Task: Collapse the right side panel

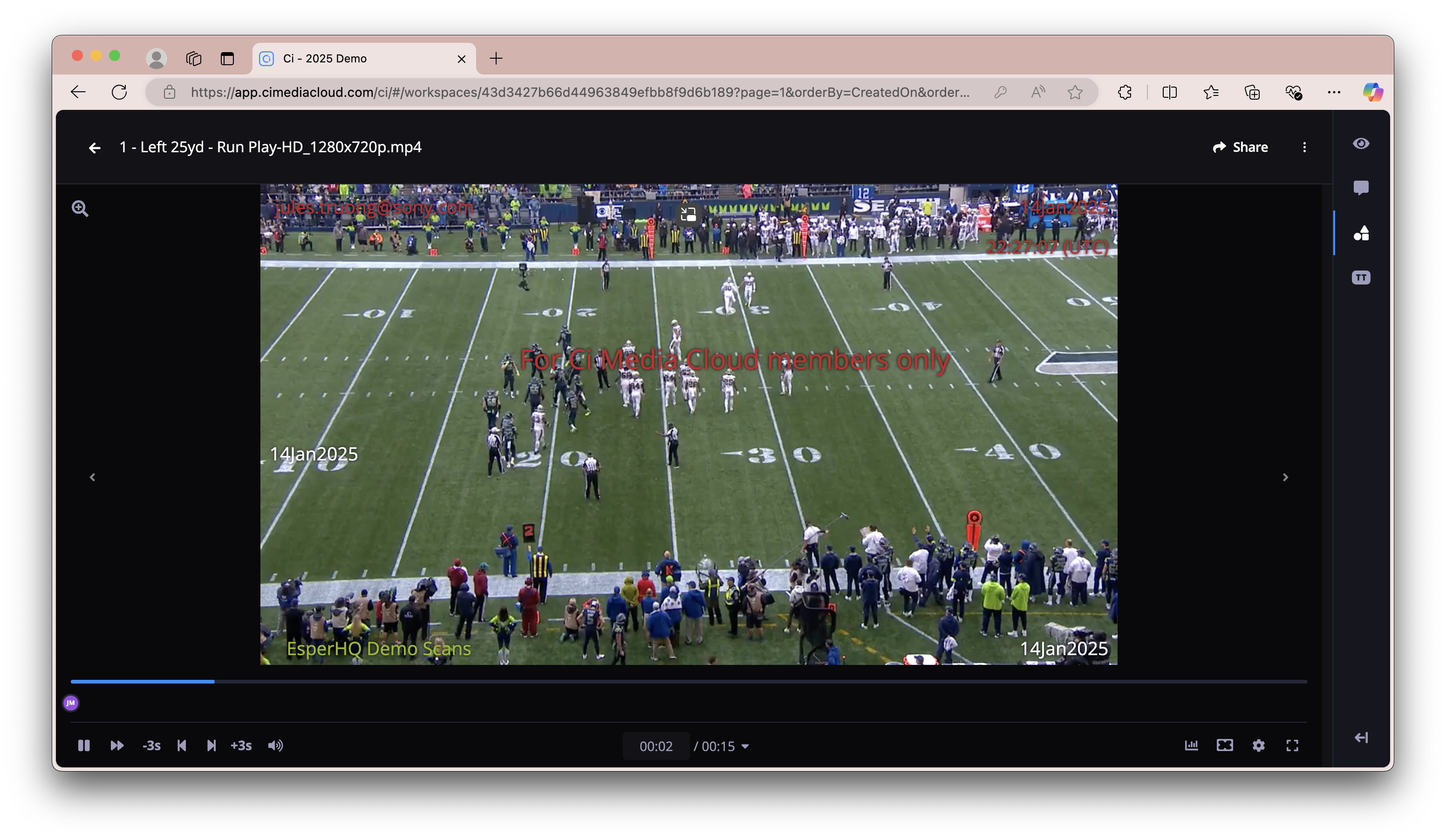Action: coord(1361,738)
